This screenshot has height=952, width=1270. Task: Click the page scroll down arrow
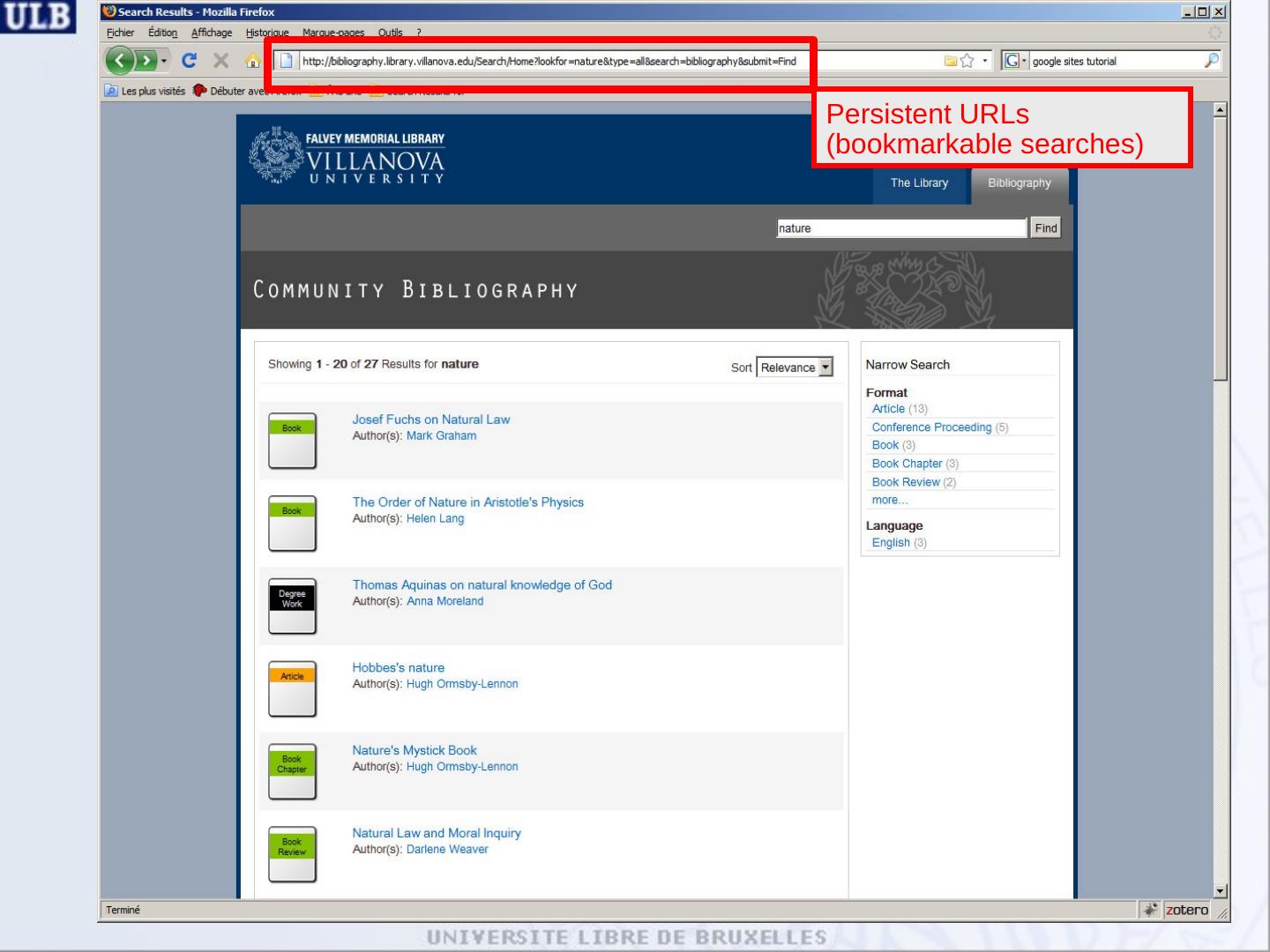(x=1221, y=891)
